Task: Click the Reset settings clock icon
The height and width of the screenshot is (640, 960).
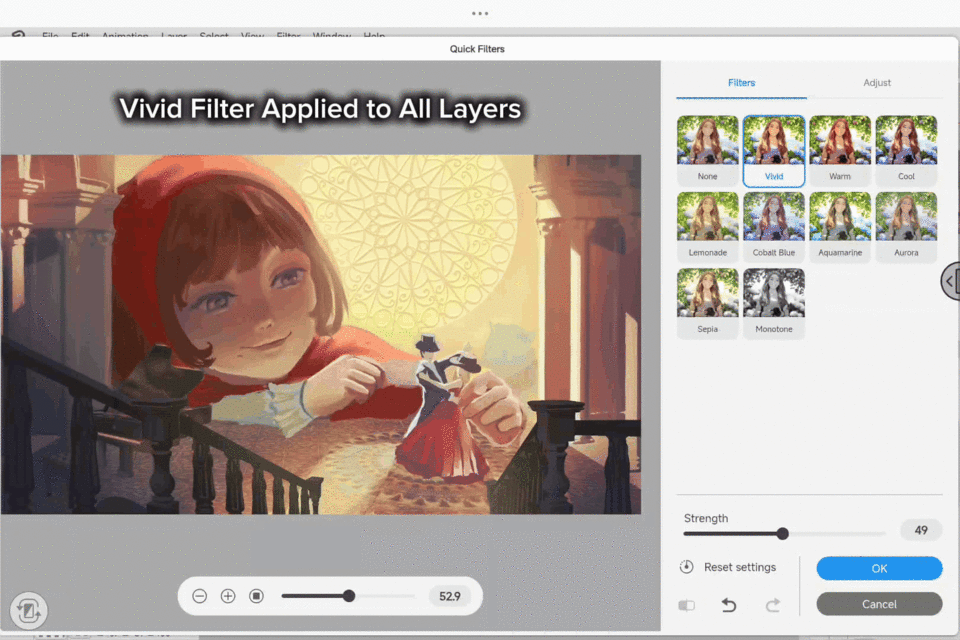Action: click(687, 567)
